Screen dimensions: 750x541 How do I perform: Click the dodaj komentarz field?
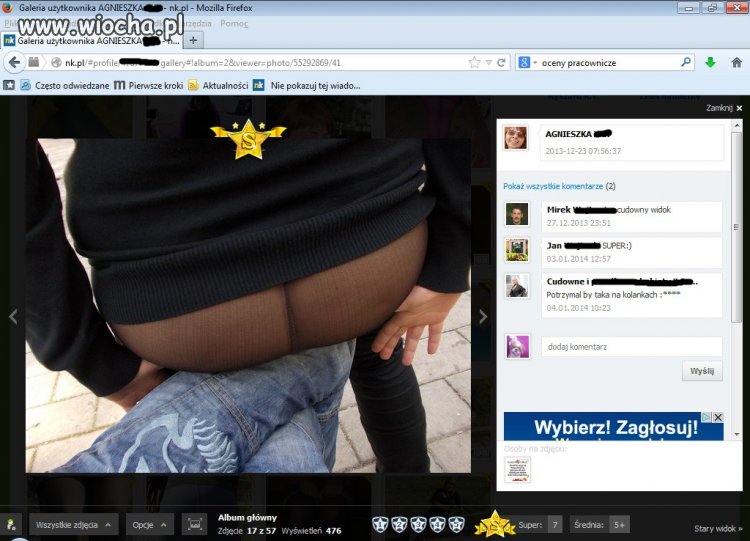click(x=631, y=347)
